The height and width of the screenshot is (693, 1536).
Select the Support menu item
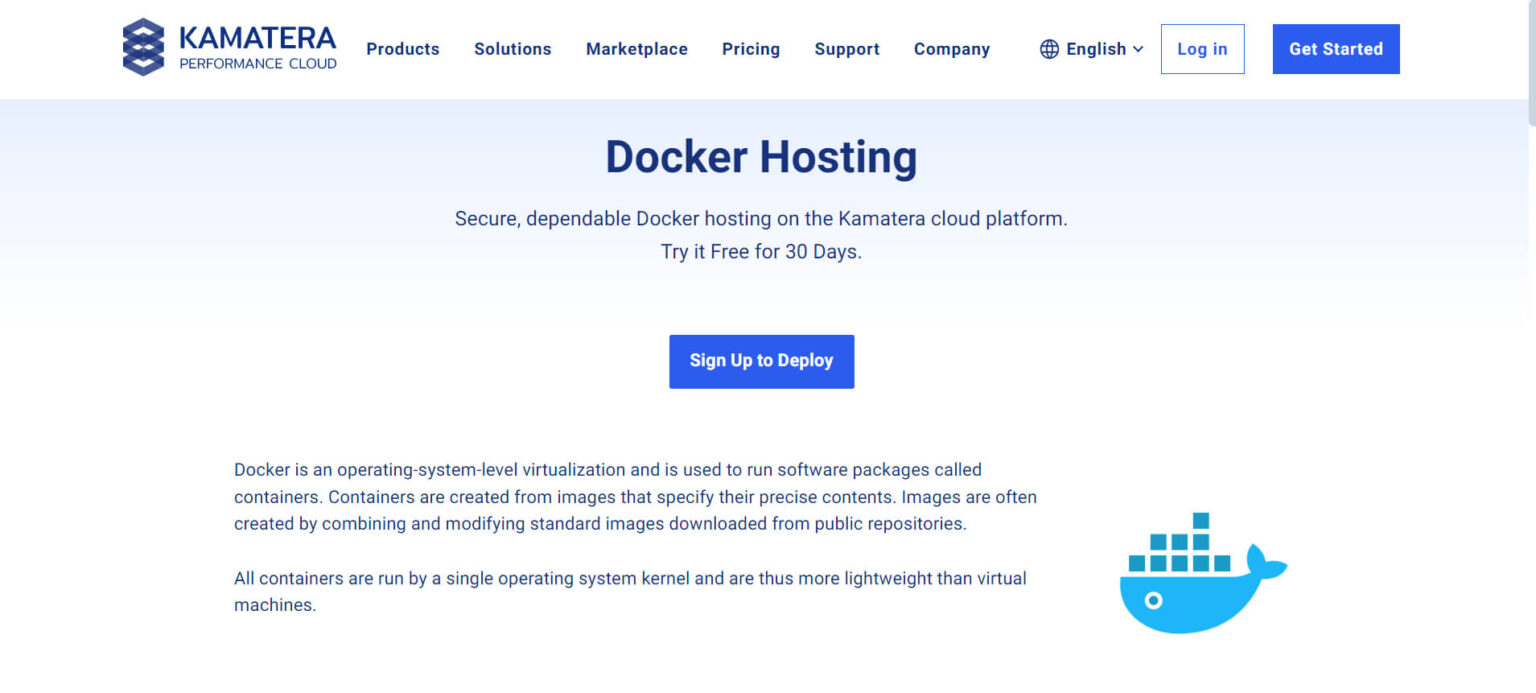tap(847, 49)
